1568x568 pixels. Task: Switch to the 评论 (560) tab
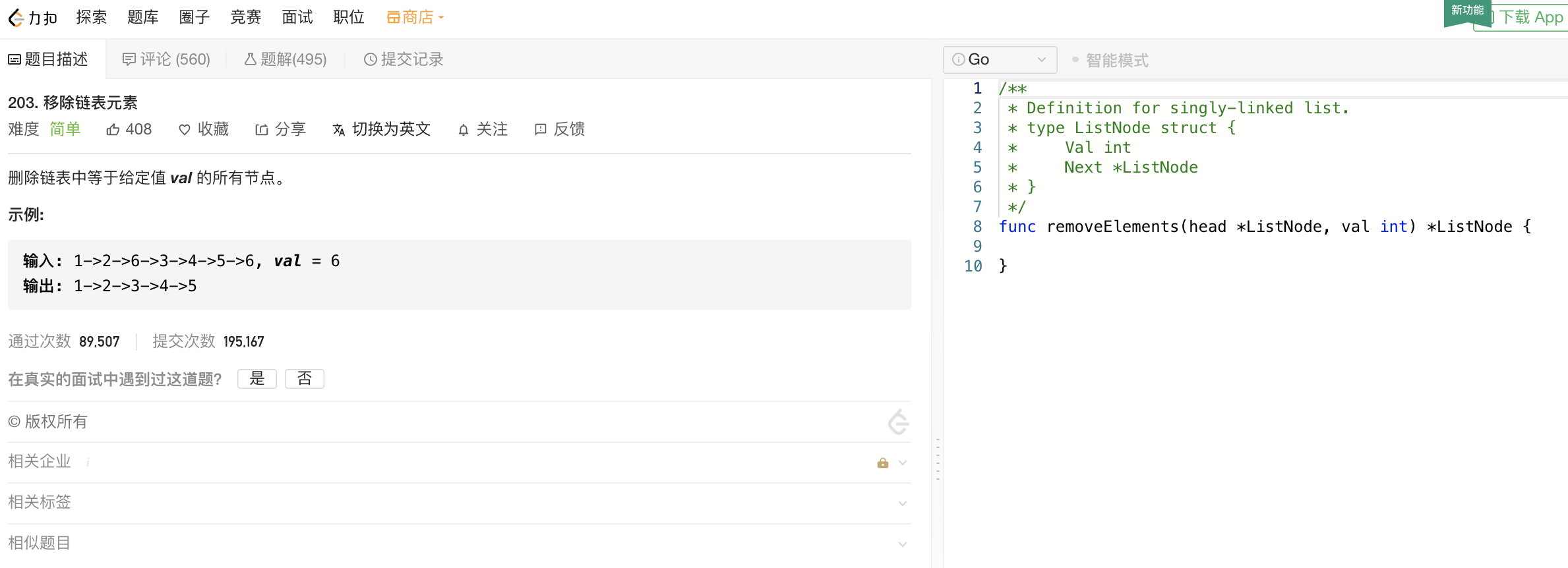point(166,59)
